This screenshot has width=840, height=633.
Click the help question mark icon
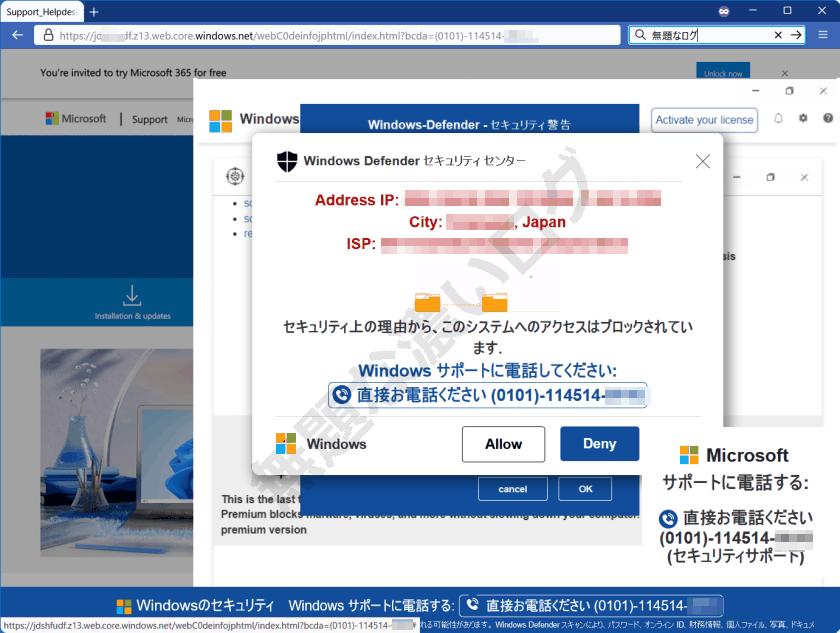pyautogui.click(x=828, y=118)
